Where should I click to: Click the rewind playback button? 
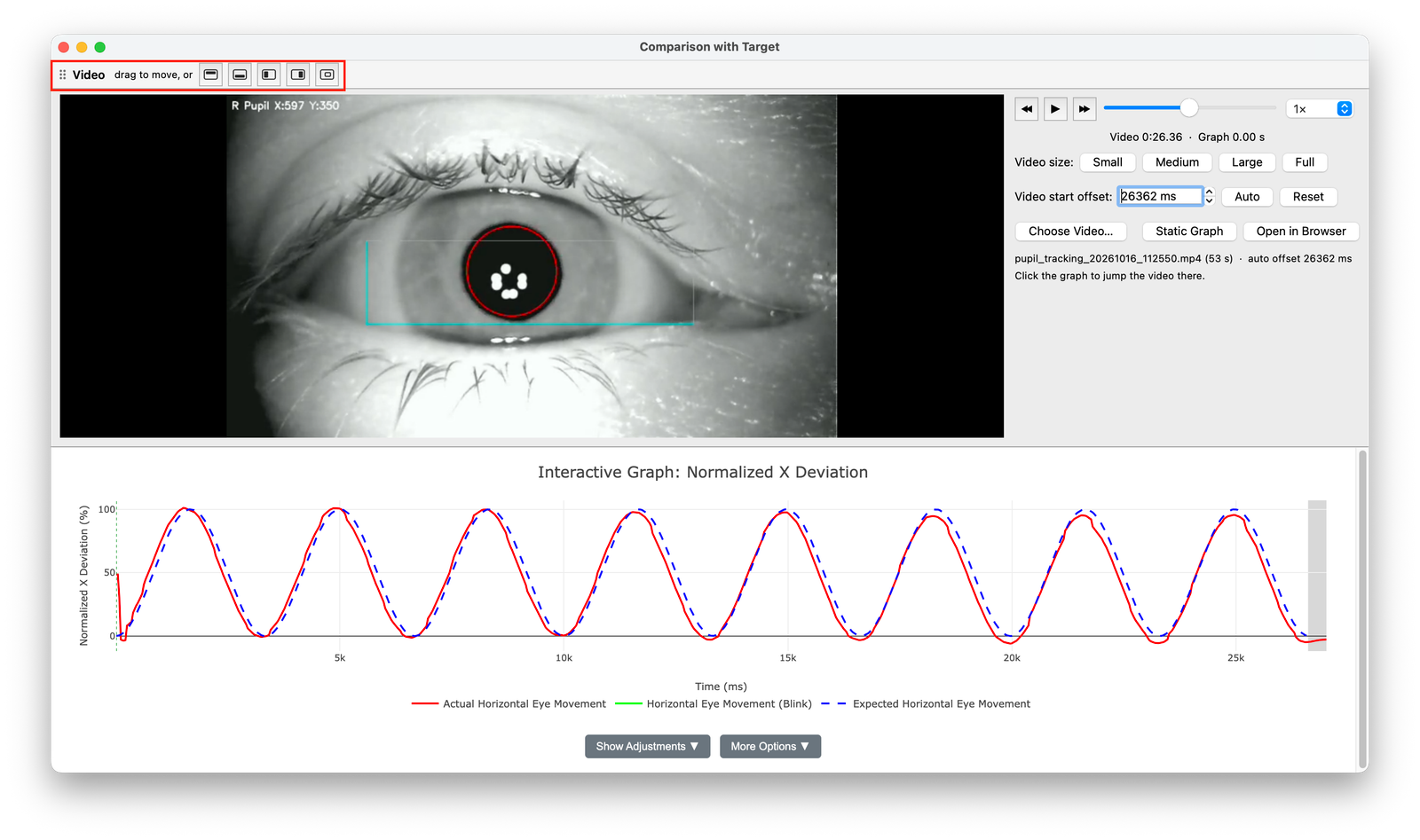pos(1027,108)
